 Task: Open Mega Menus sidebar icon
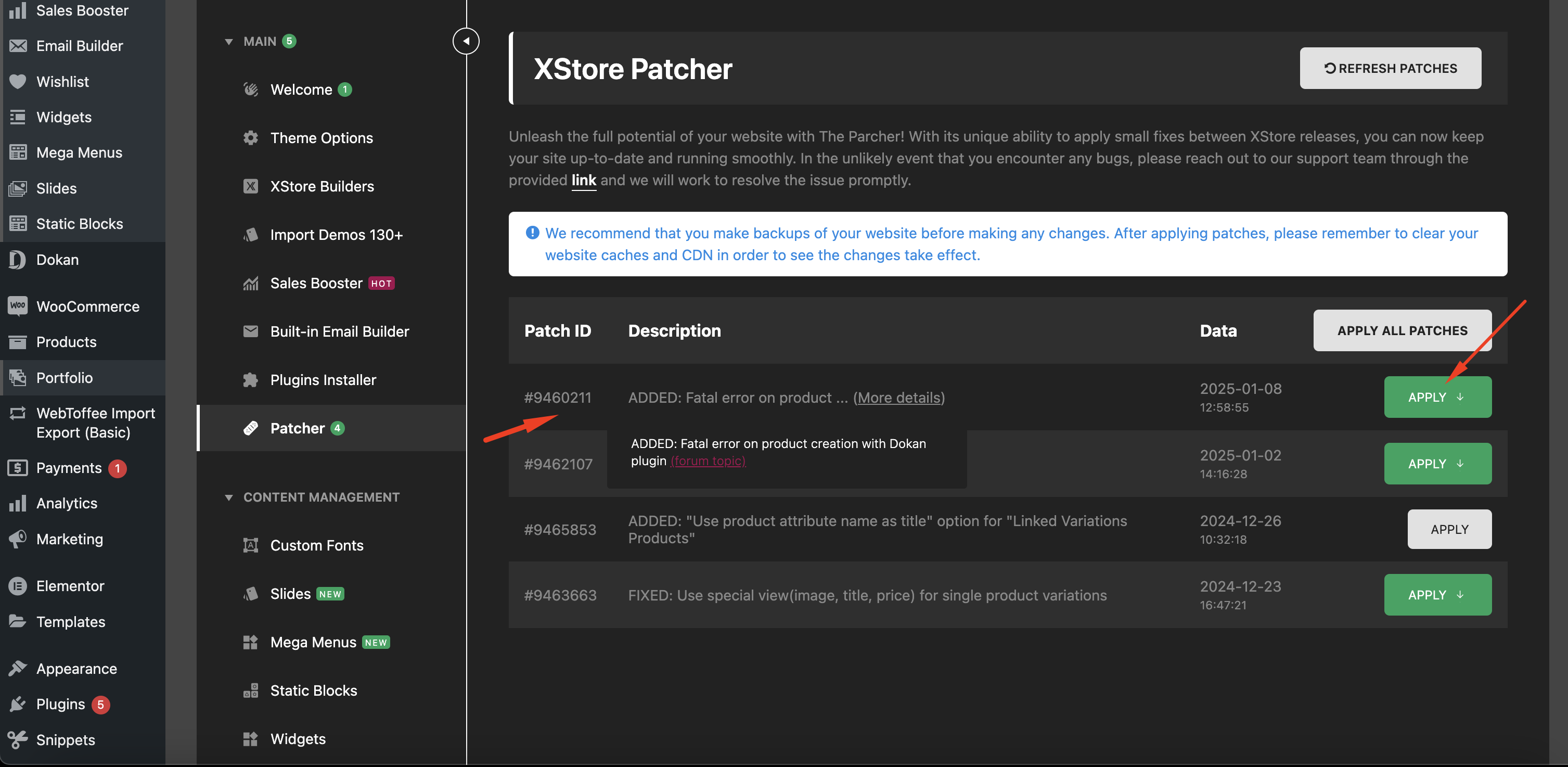coord(18,152)
